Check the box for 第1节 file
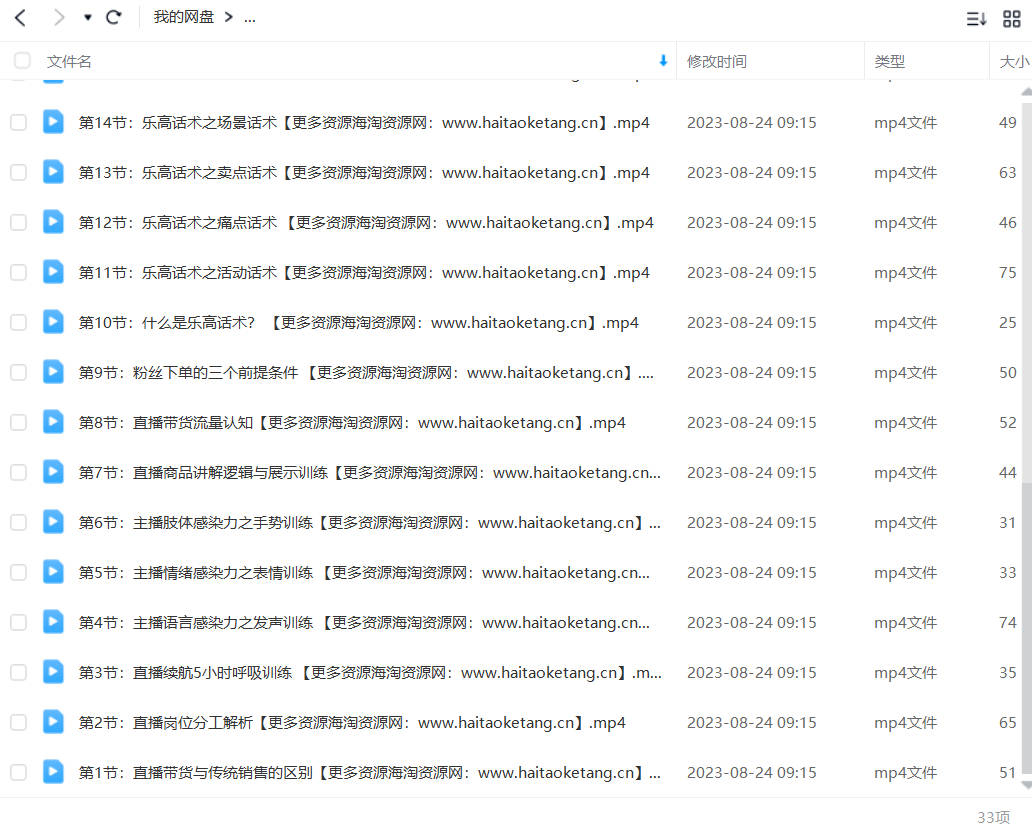Viewport: 1032px width, 824px height. 18,773
